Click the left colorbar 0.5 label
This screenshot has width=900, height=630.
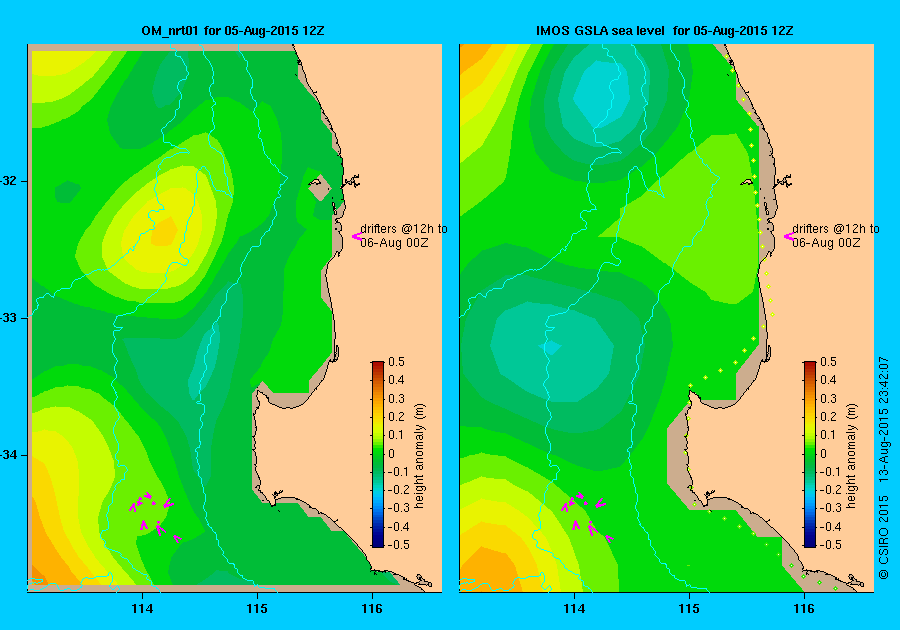click(x=396, y=361)
